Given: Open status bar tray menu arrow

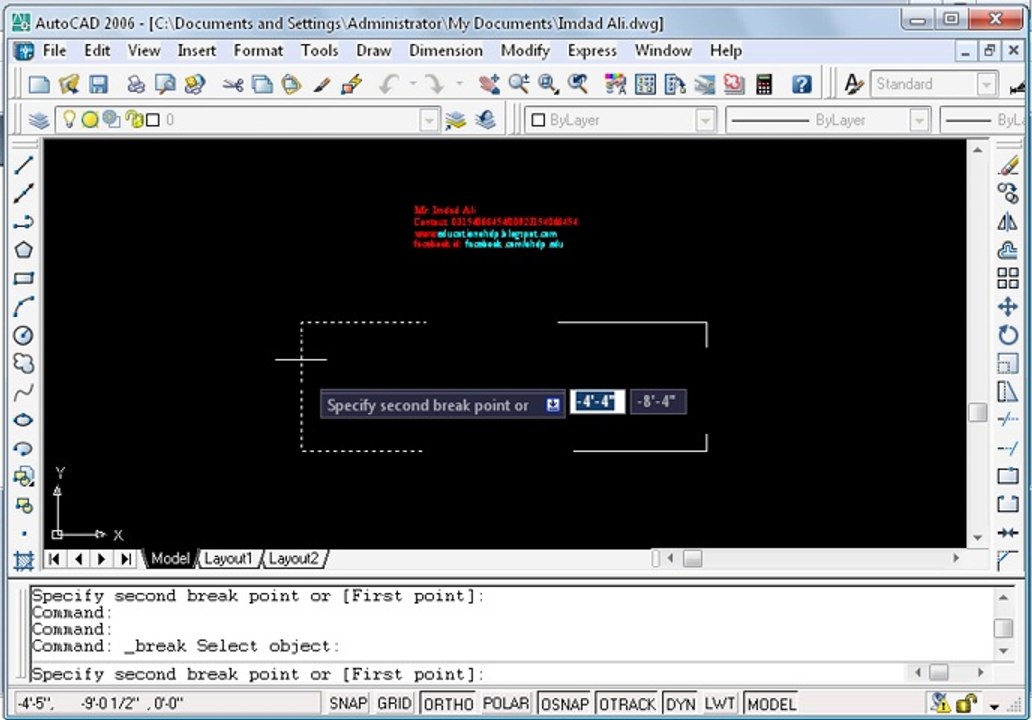Looking at the screenshot, I should pyautogui.click(x=994, y=706).
